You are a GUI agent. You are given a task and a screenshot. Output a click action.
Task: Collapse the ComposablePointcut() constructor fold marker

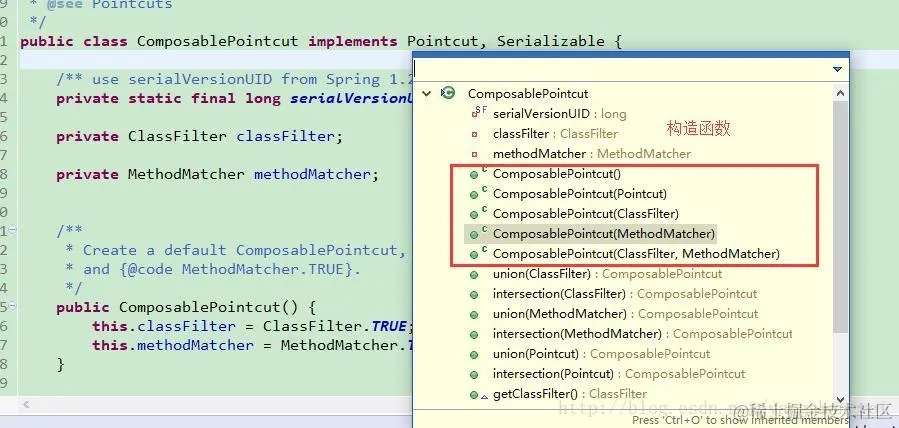click(x=13, y=307)
